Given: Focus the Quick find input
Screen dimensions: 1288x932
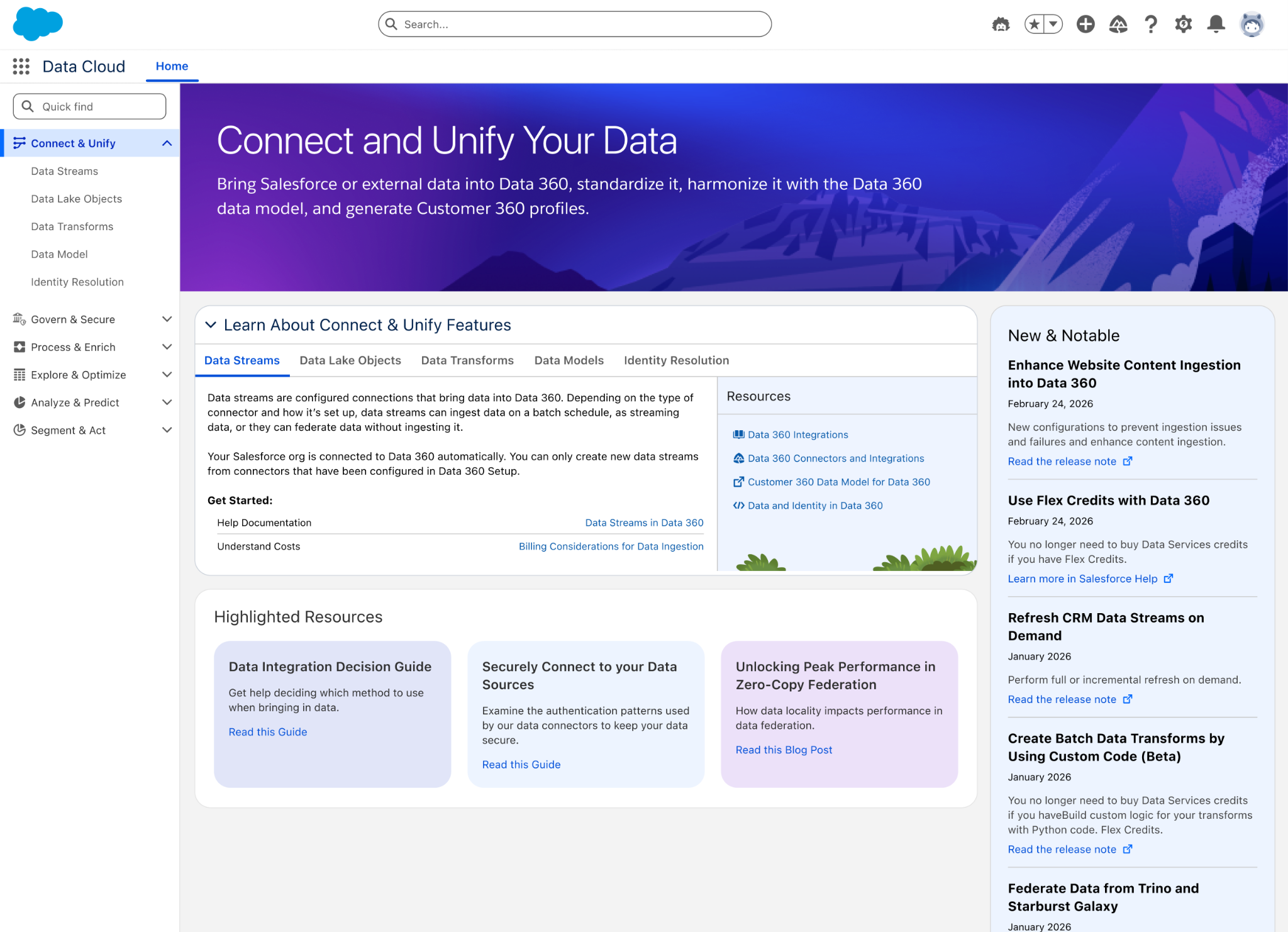Looking at the screenshot, I should coord(89,106).
